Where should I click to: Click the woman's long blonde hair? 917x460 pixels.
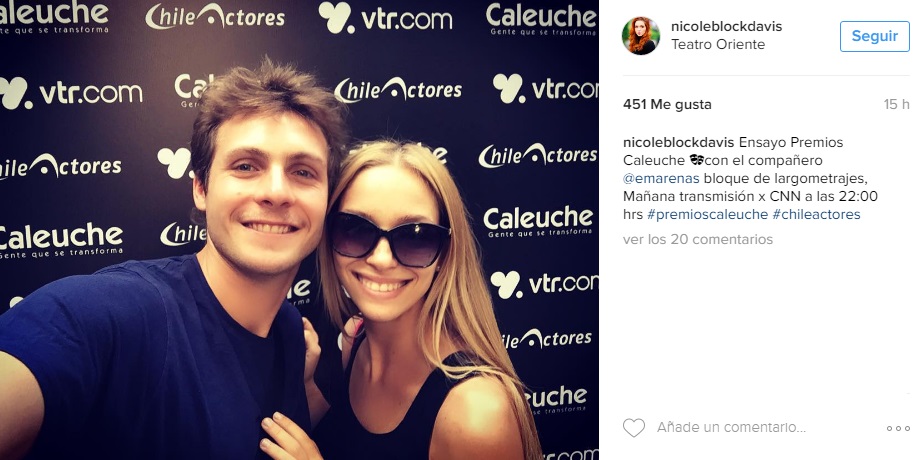click(485, 304)
